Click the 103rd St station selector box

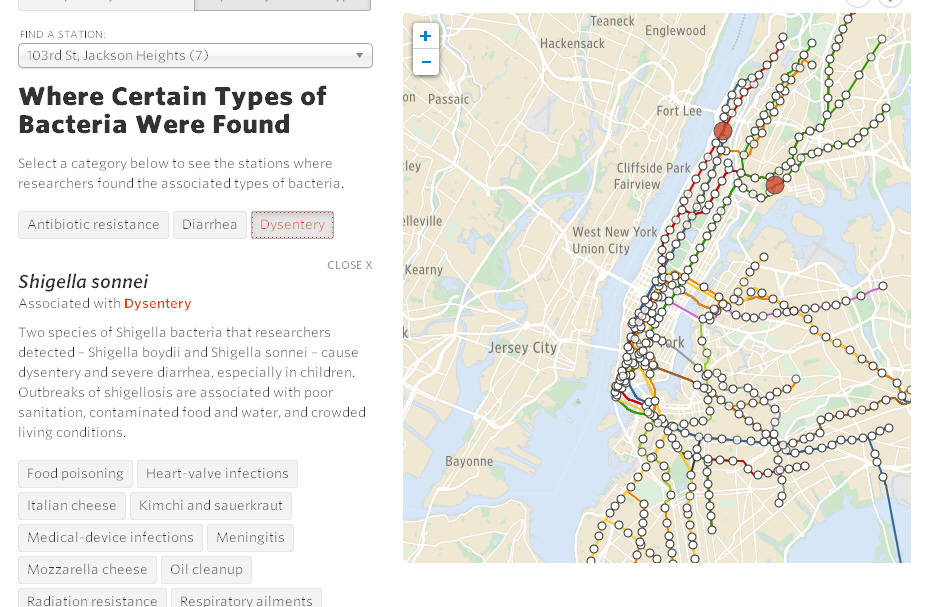[196, 56]
